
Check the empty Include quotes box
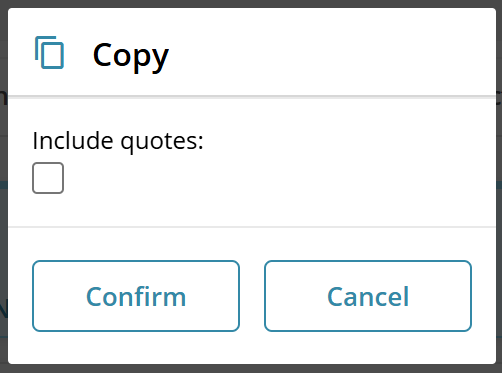click(x=48, y=178)
